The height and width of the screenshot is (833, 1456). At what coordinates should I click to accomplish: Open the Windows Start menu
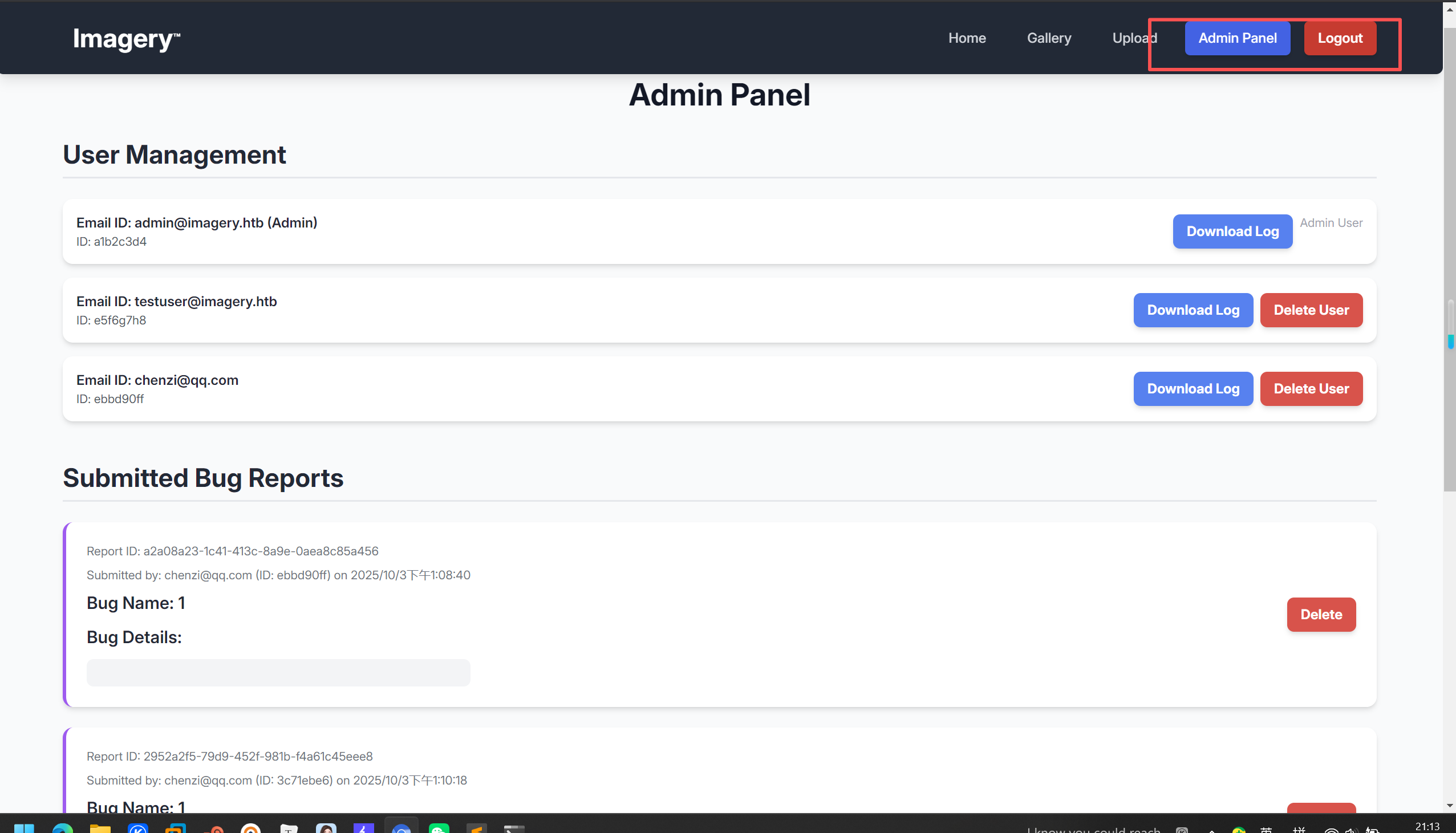pyautogui.click(x=24, y=828)
